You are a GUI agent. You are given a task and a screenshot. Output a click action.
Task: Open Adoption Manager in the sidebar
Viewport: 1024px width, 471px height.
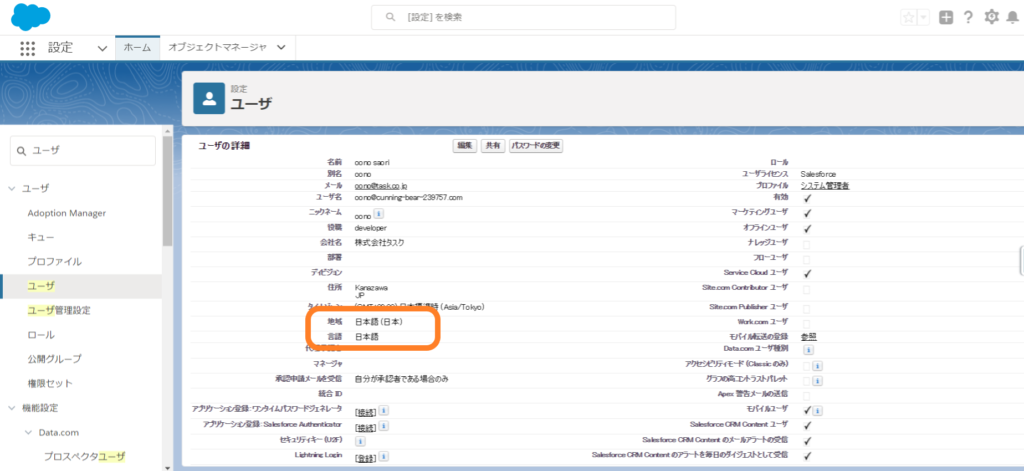coord(67,213)
